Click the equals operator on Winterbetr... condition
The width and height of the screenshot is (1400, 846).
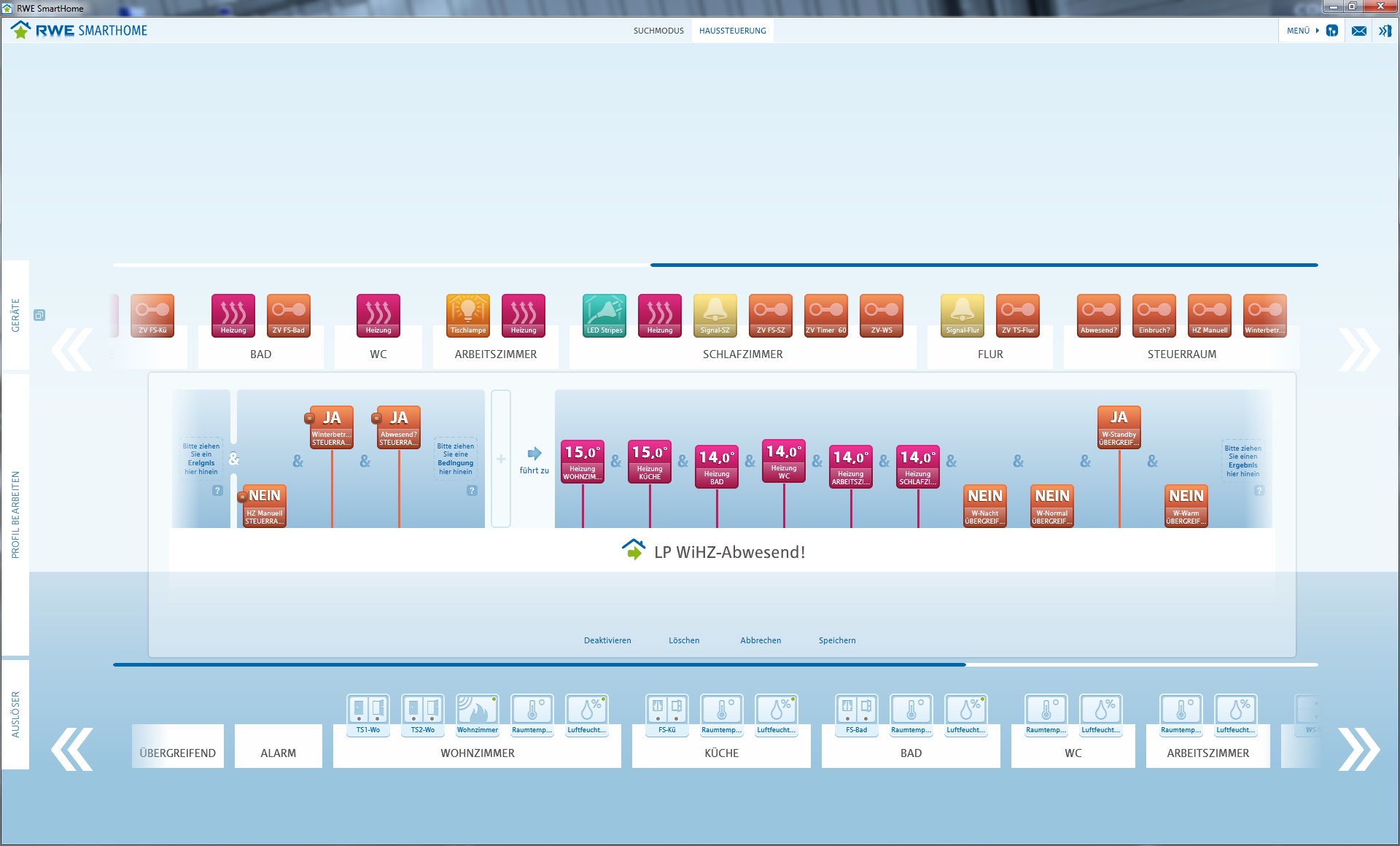(309, 418)
